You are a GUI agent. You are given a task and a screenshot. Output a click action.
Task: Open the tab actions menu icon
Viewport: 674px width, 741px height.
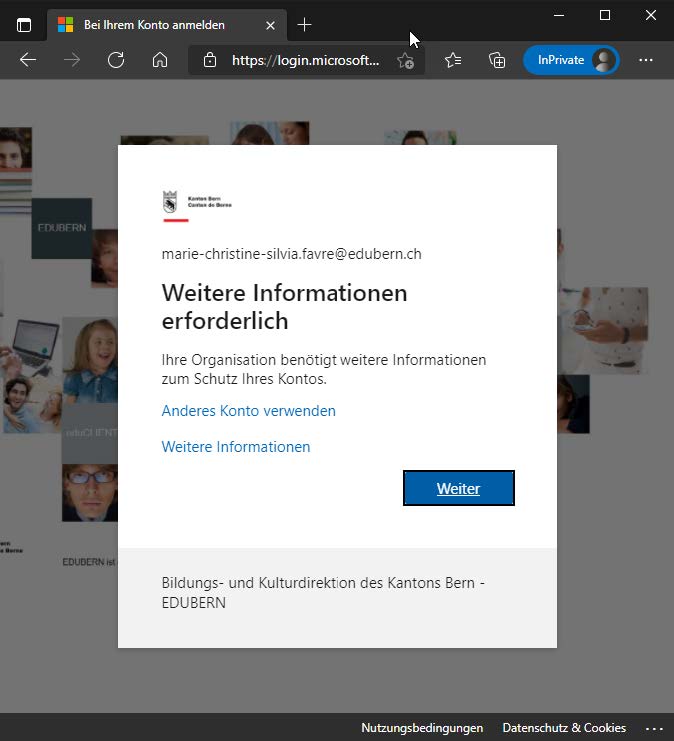pos(24,24)
